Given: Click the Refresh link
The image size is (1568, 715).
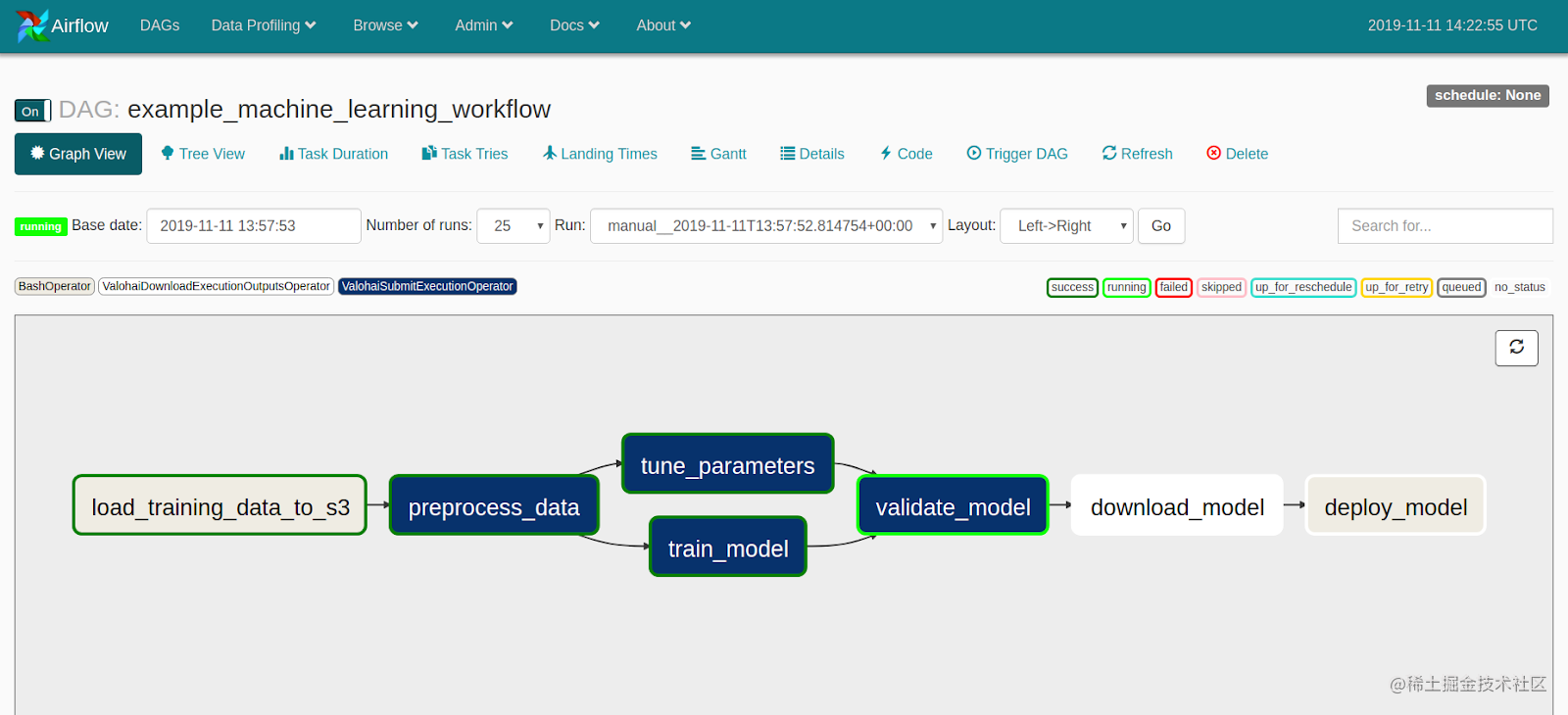Looking at the screenshot, I should [x=1137, y=154].
